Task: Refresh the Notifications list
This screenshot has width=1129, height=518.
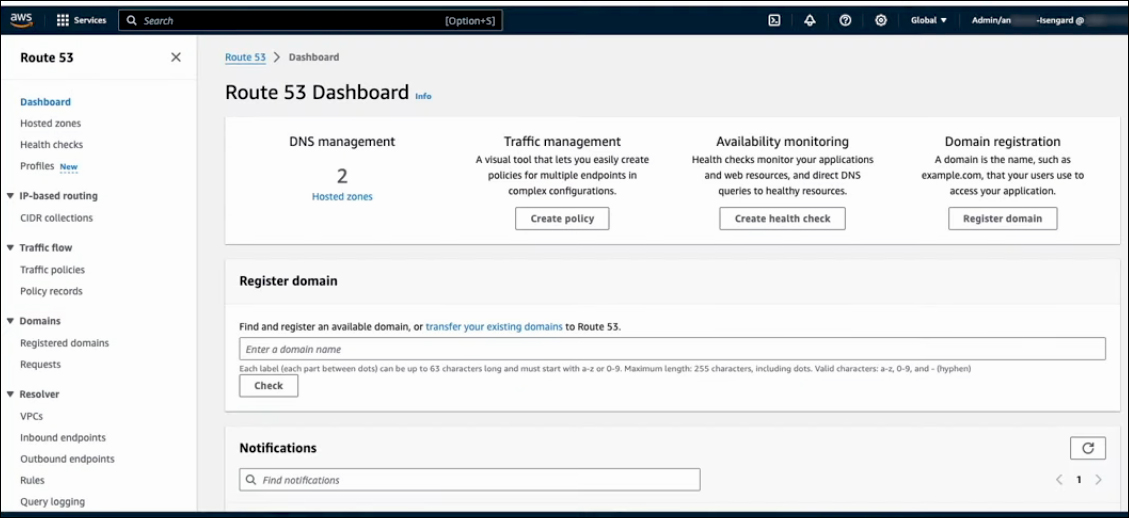Action: pyautogui.click(x=1087, y=448)
